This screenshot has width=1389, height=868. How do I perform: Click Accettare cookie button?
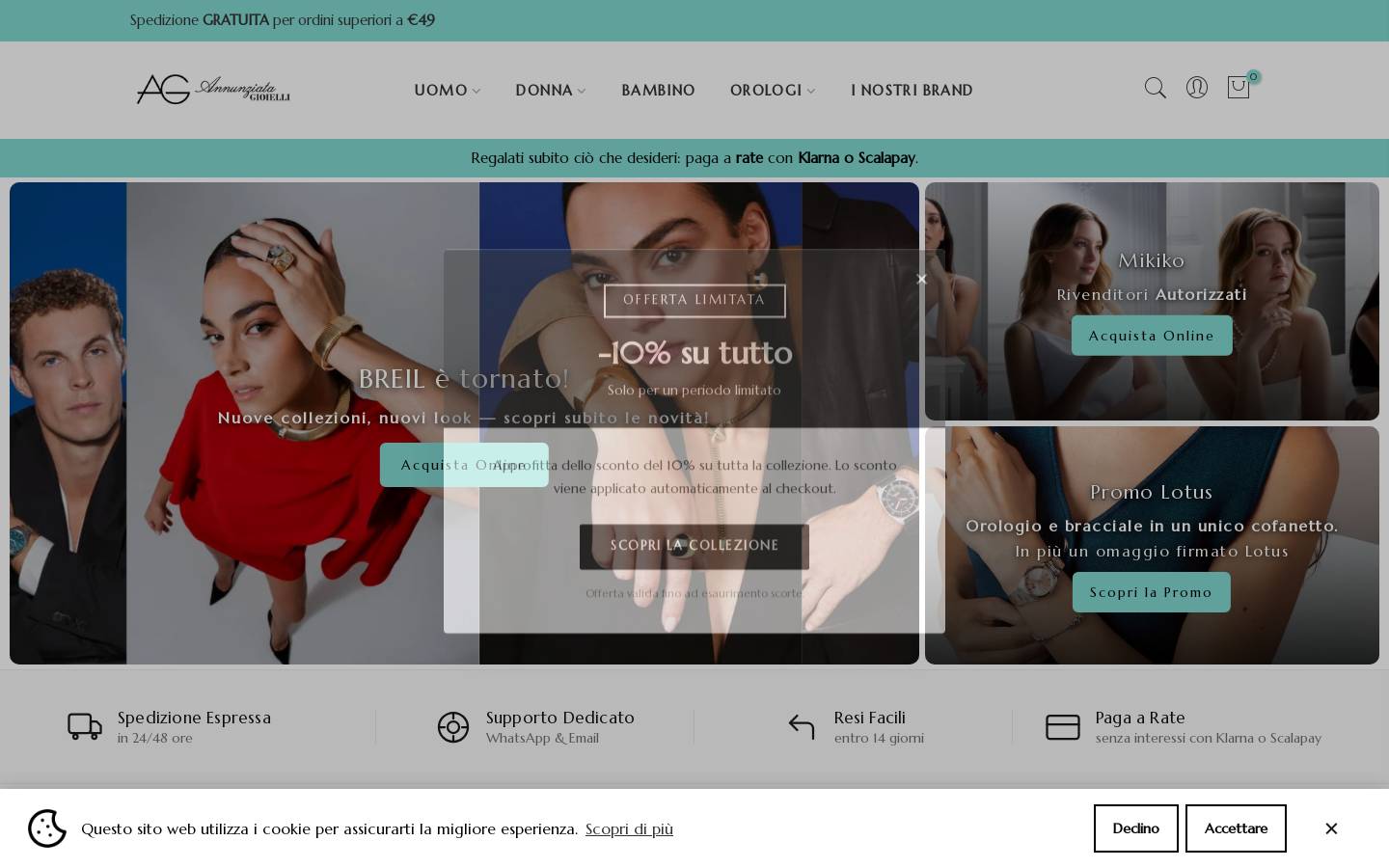1236,828
